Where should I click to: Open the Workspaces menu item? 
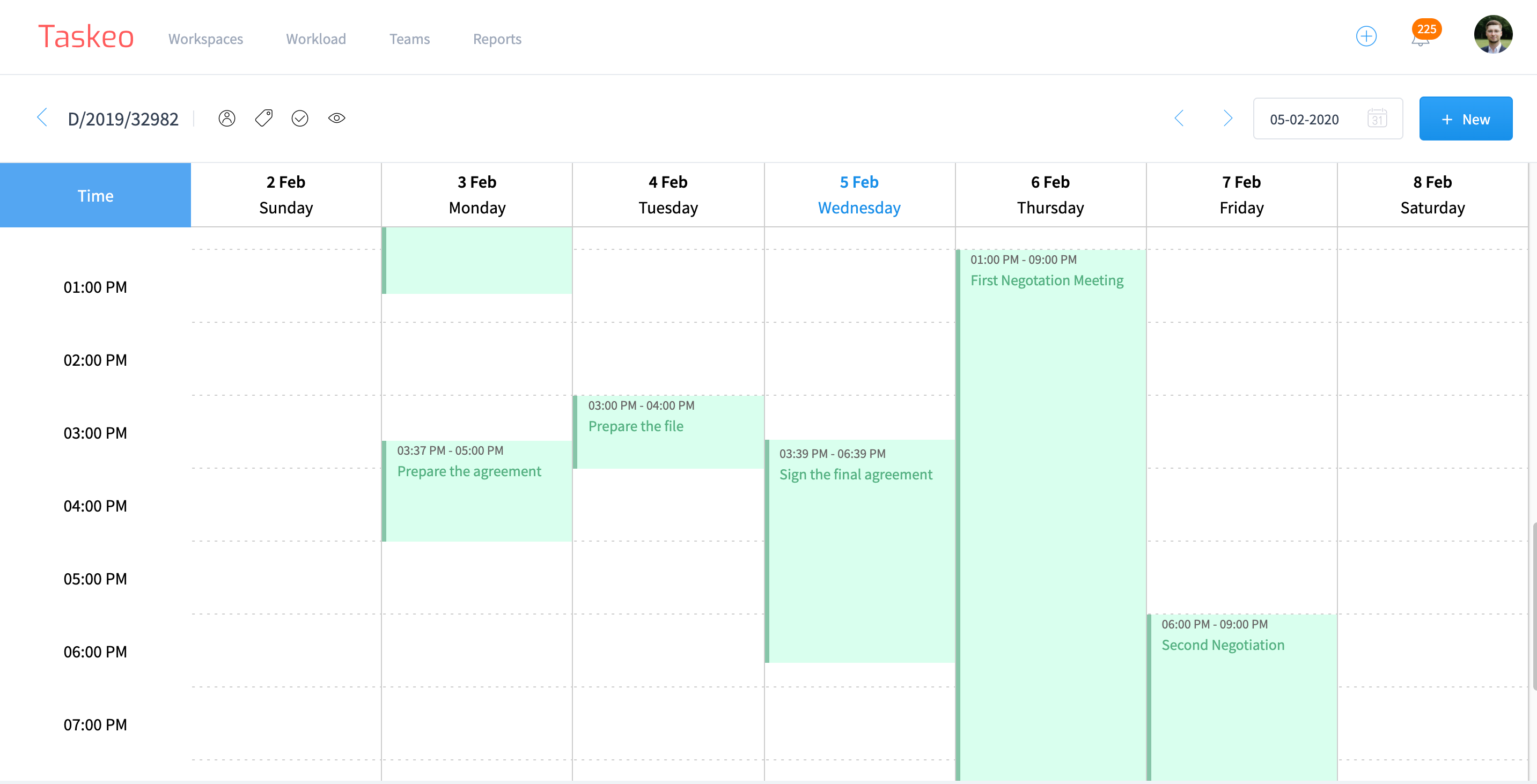pyautogui.click(x=206, y=37)
